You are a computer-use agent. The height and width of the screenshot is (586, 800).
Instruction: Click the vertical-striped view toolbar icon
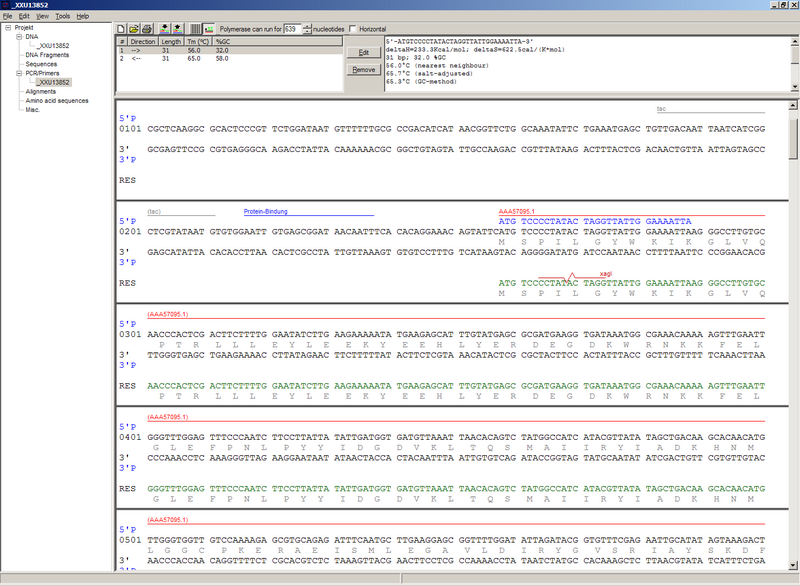(195, 29)
